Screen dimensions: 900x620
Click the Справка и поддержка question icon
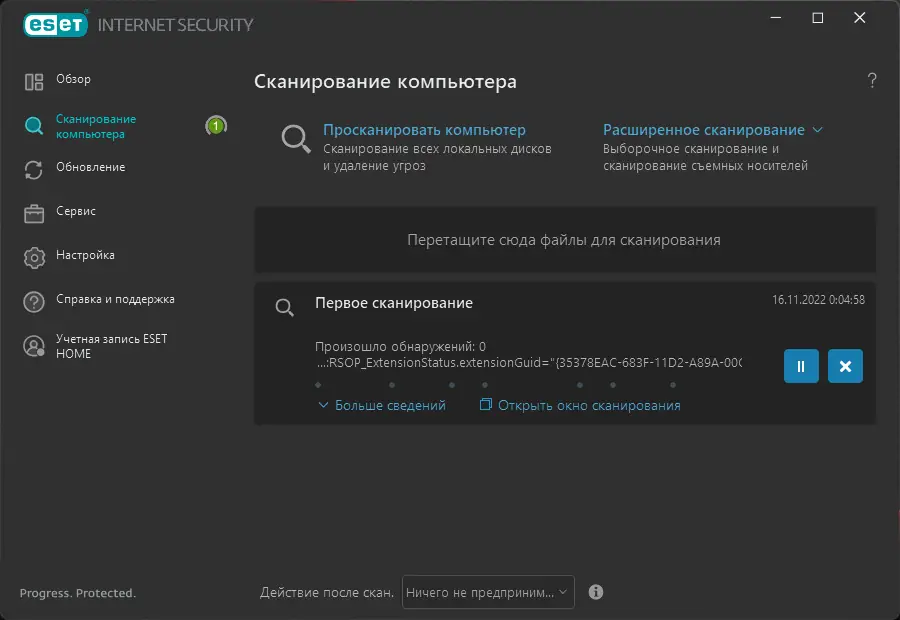point(34,301)
